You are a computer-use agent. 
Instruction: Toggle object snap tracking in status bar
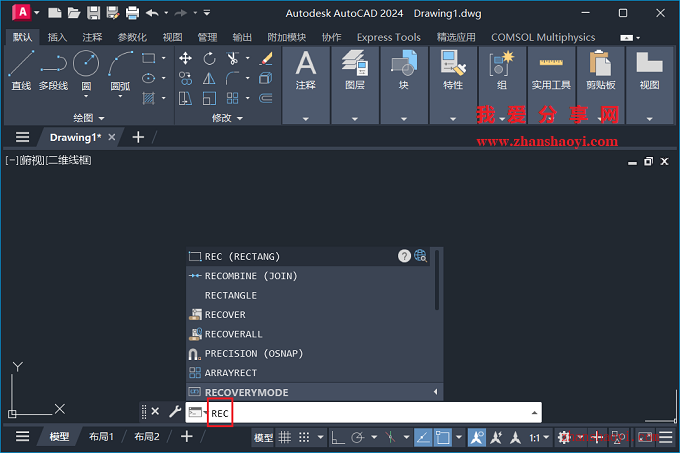tap(423, 437)
